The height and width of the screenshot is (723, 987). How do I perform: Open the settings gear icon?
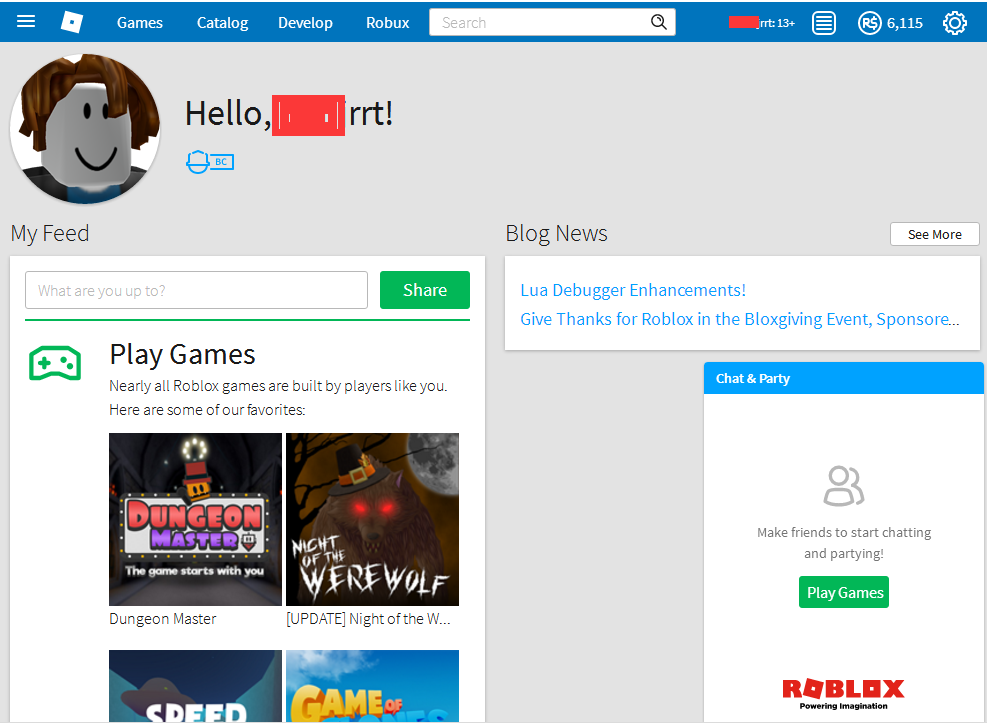[954, 23]
